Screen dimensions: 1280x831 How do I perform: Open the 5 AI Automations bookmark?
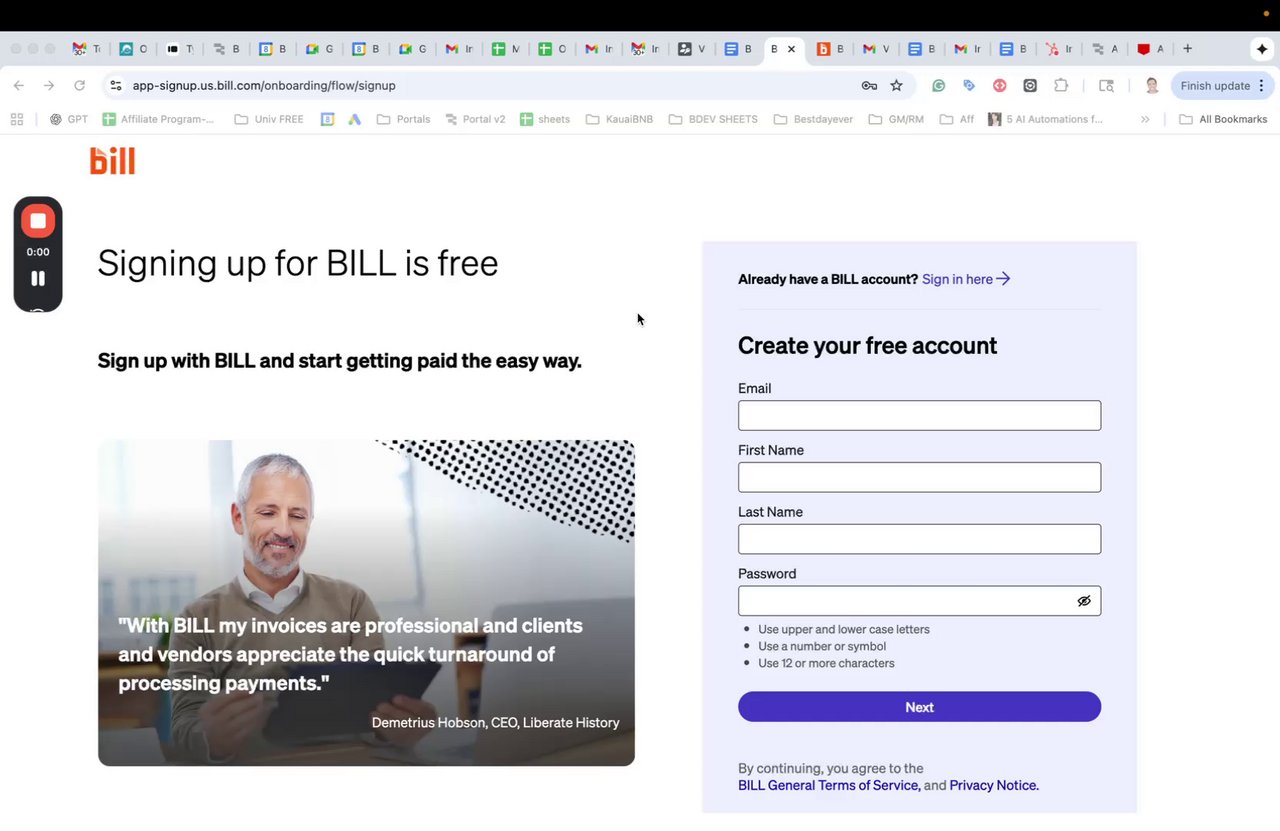click(x=1045, y=119)
